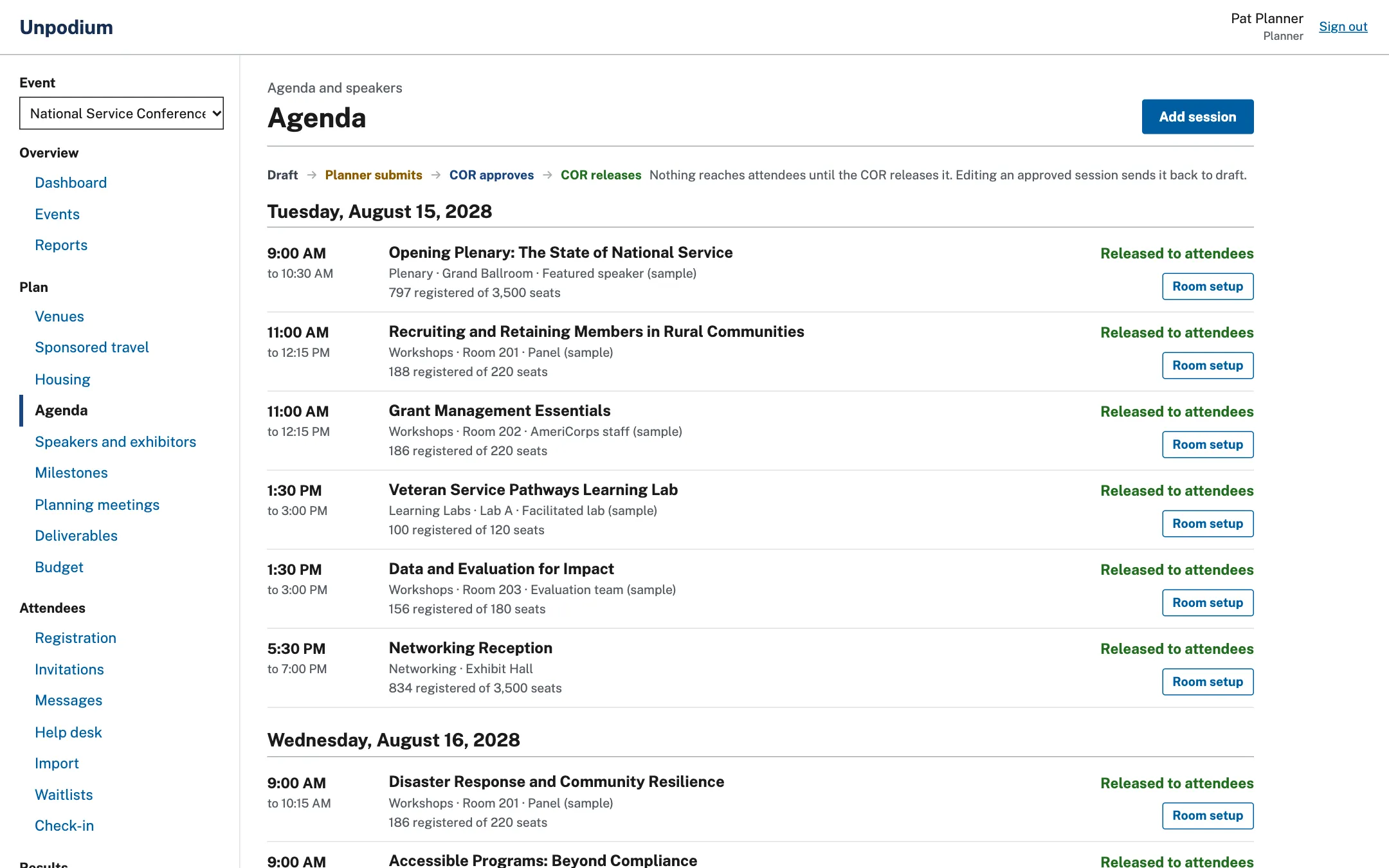Open Check-in page
The height and width of the screenshot is (868, 1389).
[64, 826]
